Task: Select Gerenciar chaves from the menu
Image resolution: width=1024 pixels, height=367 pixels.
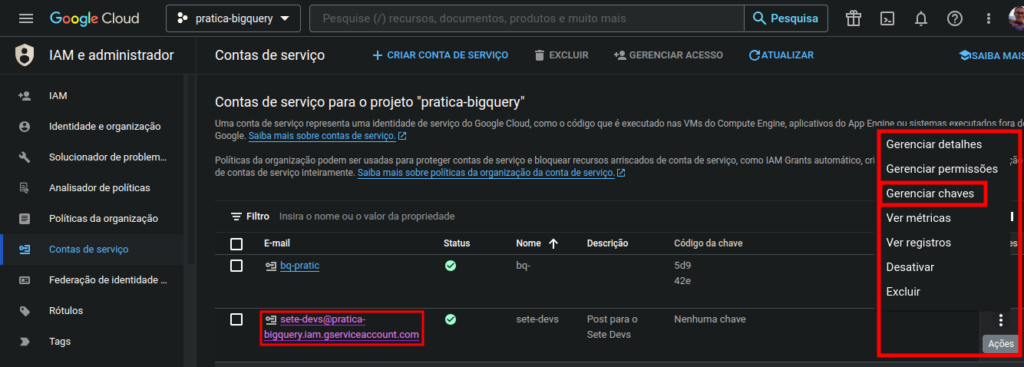Action: (930, 193)
